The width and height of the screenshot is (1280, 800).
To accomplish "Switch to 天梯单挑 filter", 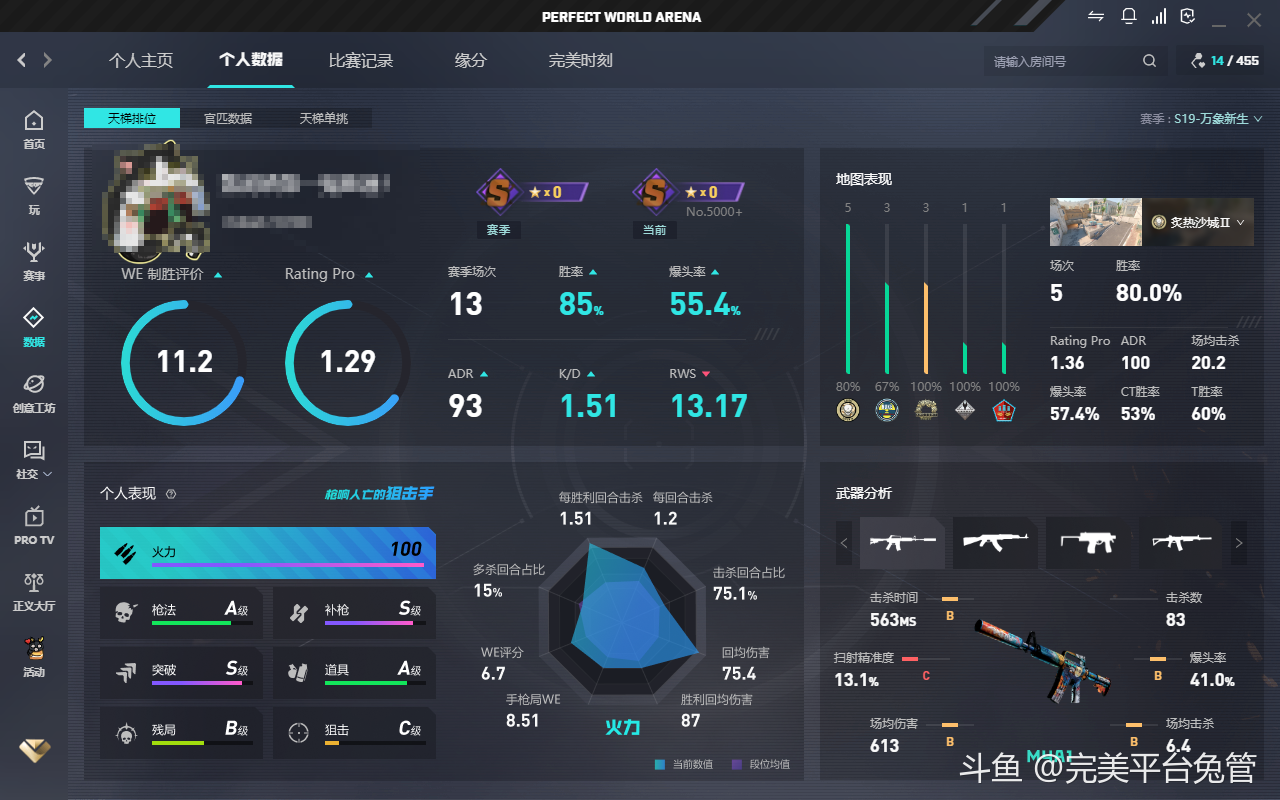I will click(323, 118).
